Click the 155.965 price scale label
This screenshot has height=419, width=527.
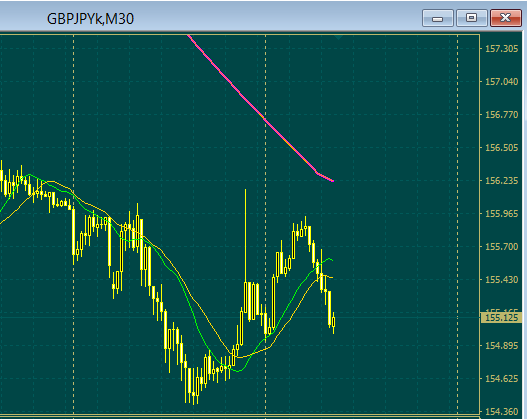point(501,214)
